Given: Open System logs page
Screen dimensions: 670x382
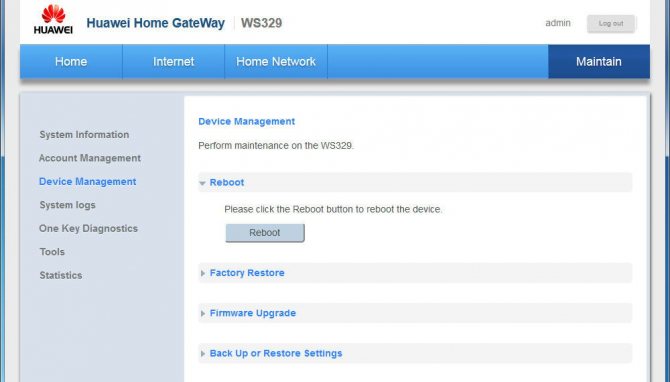Looking at the screenshot, I should (x=68, y=205).
